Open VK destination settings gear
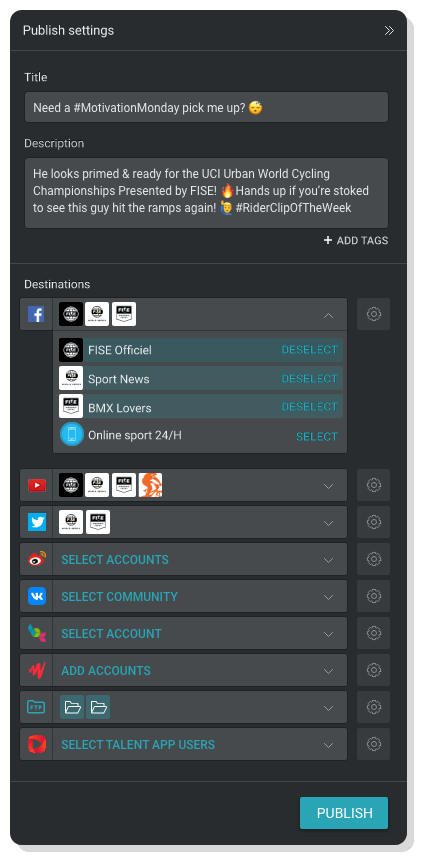 [x=373, y=596]
